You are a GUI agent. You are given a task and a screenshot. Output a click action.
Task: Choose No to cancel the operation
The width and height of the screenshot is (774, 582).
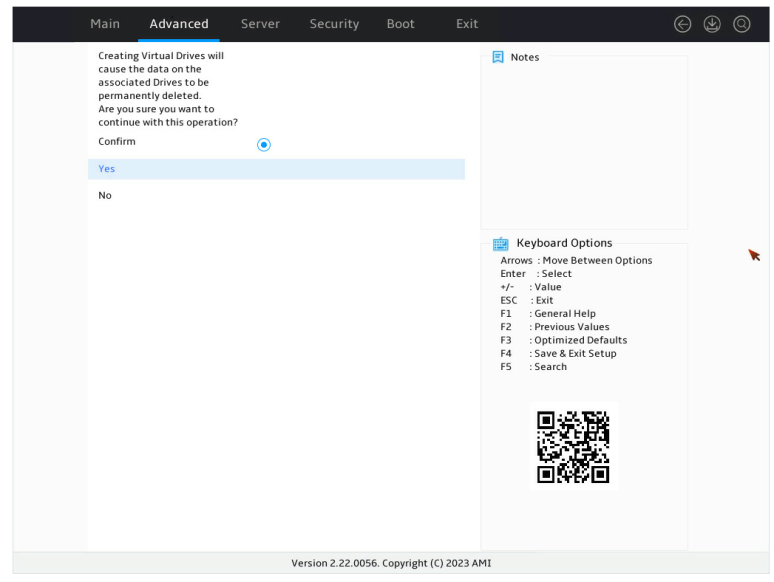click(x=276, y=195)
